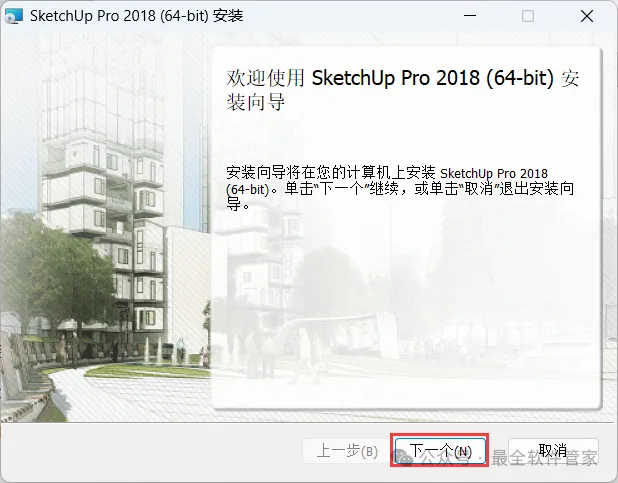The image size is (618, 483).
Task: Click the 下一个(N) next button
Action: pos(440,451)
